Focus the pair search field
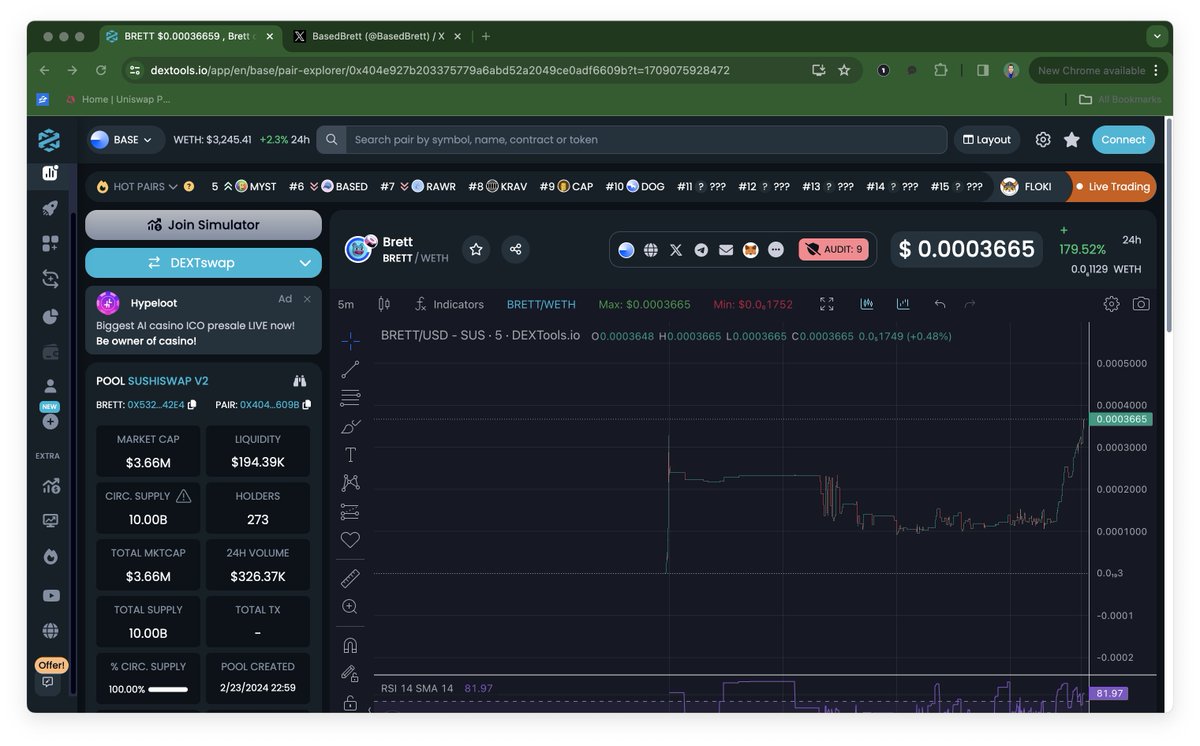 [646, 140]
